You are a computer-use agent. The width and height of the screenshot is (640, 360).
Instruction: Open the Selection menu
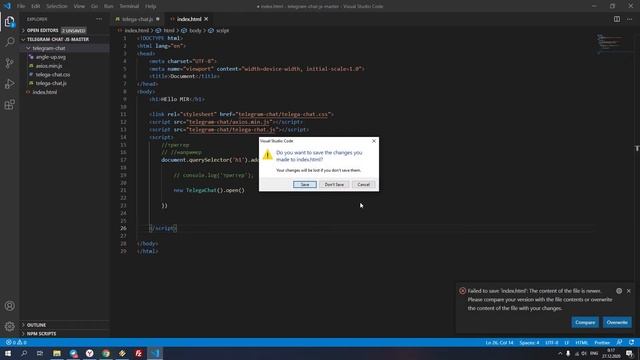[57, 6]
